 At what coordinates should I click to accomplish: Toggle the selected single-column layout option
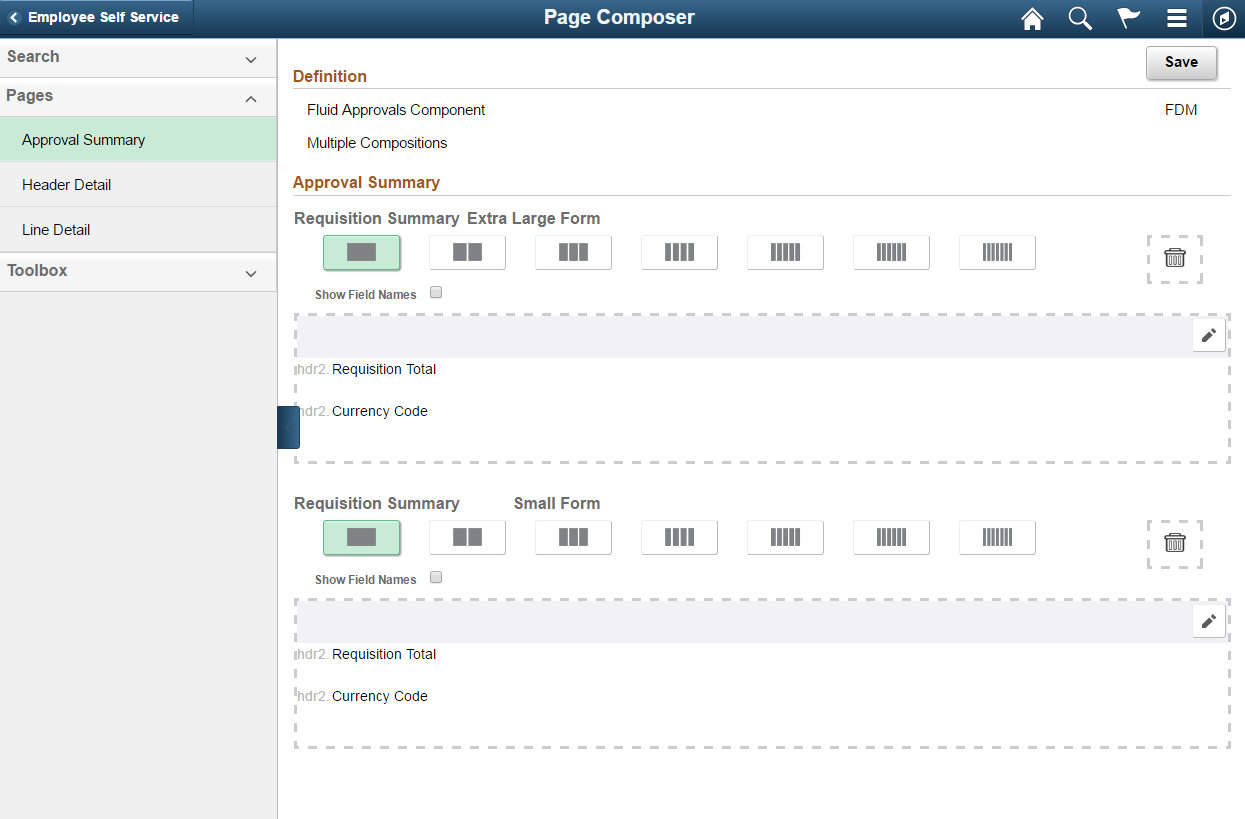click(x=362, y=252)
